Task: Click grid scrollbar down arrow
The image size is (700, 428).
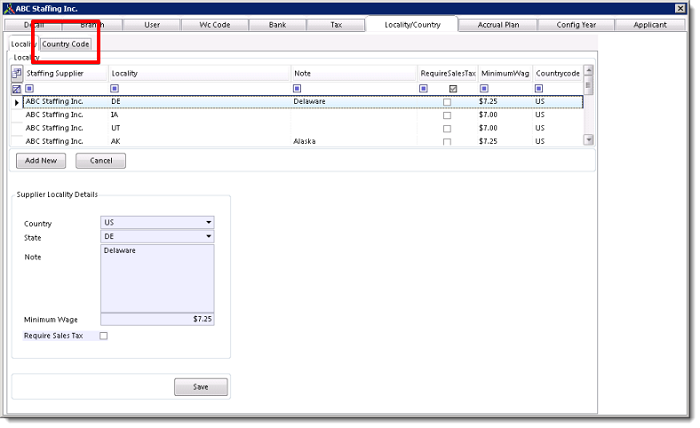Action: pyautogui.click(x=588, y=140)
